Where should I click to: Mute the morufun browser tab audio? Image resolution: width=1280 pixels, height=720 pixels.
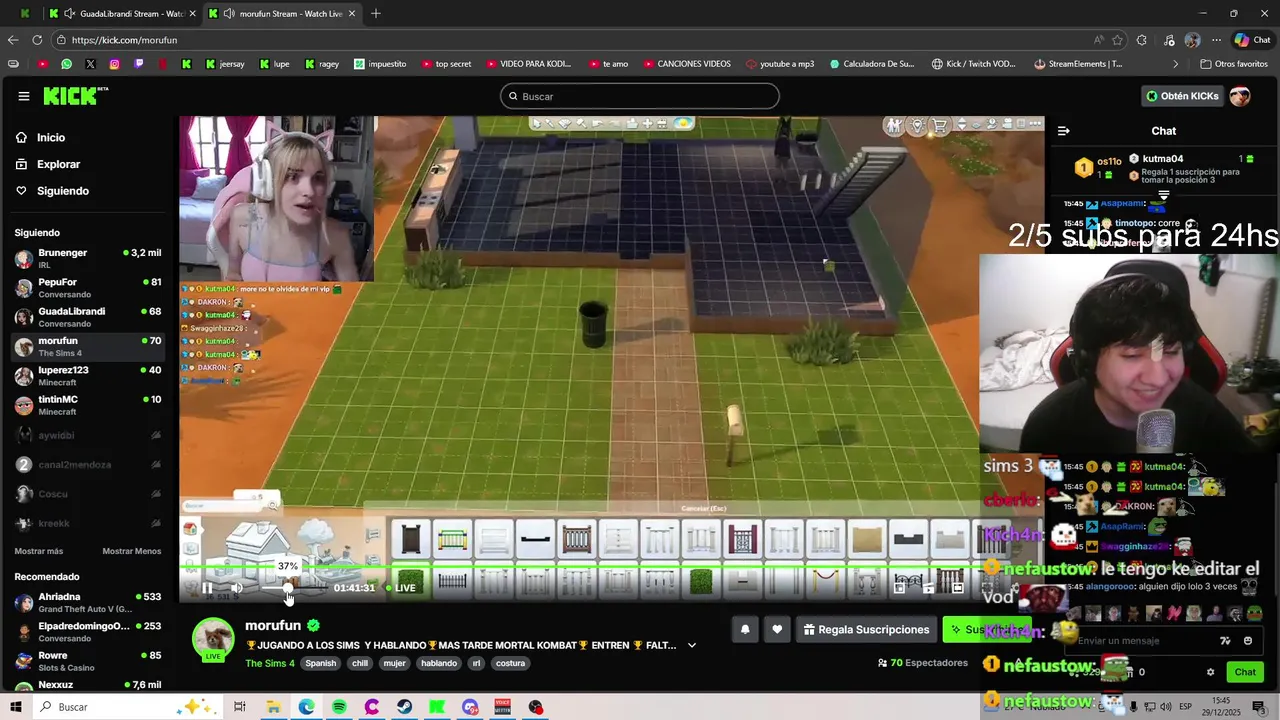pyautogui.click(x=229, y=14)
